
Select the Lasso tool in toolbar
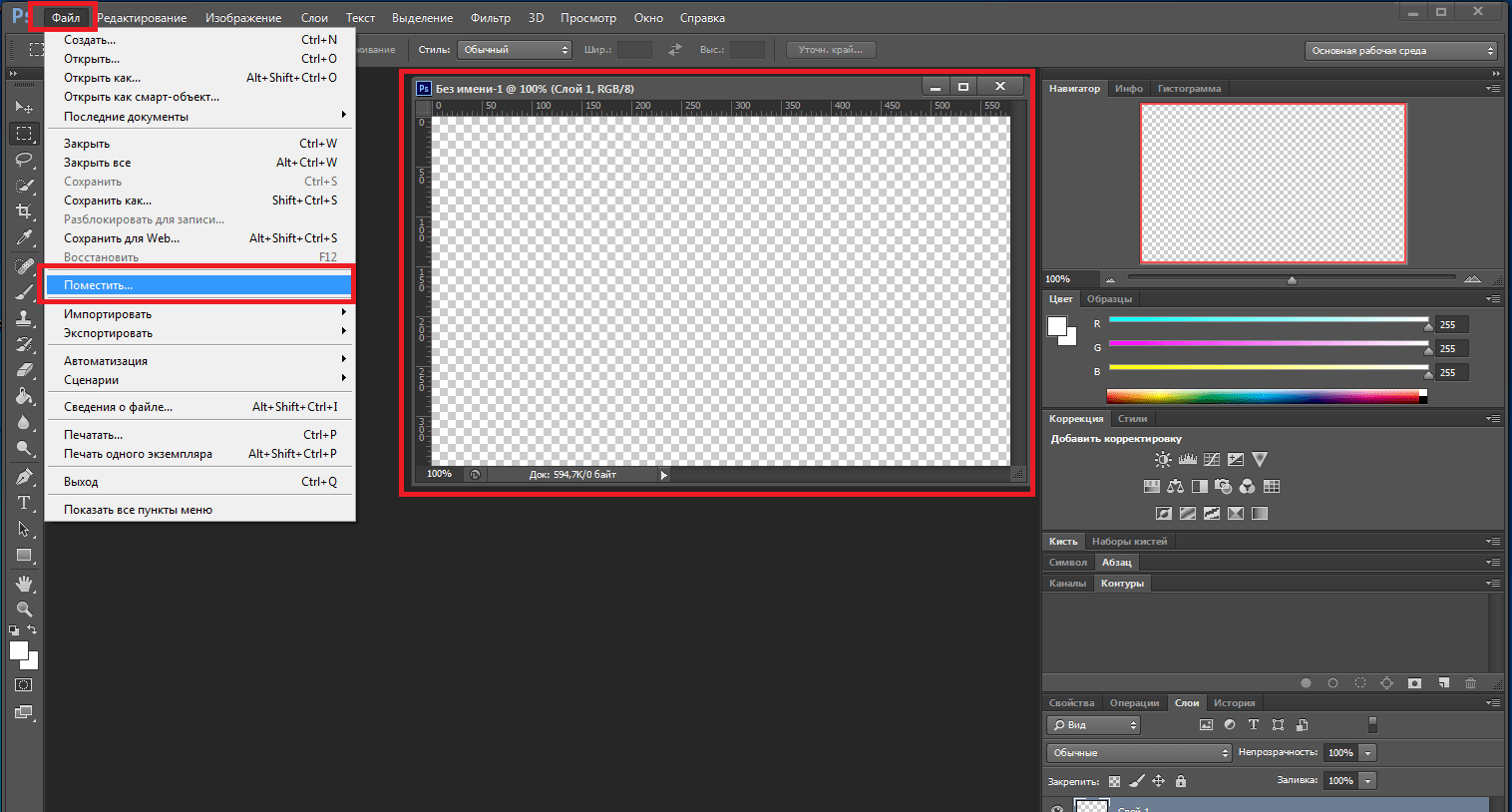pyautogui.click(x=24, y=160)
